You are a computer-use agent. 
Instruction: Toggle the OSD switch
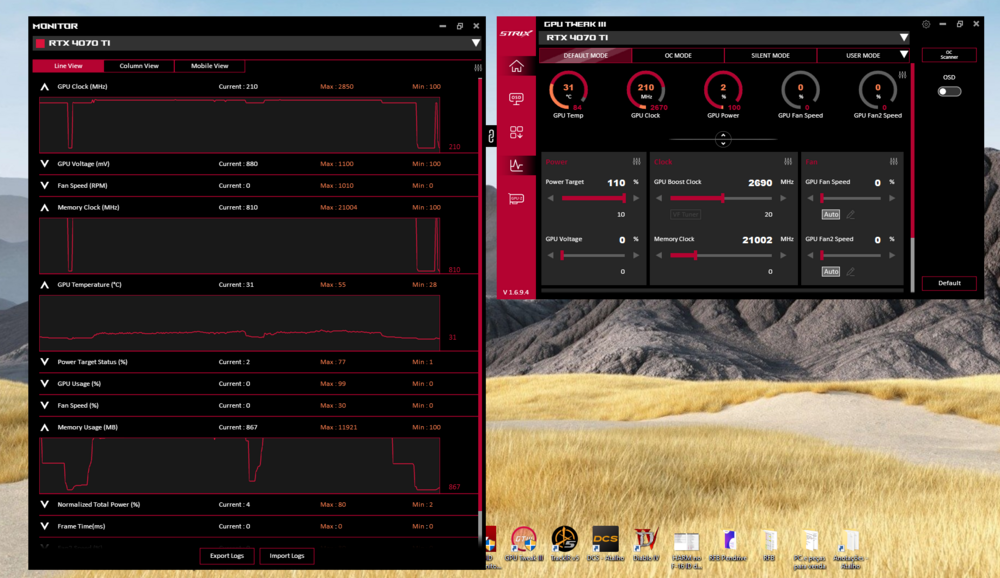click(x=949, y=91)
